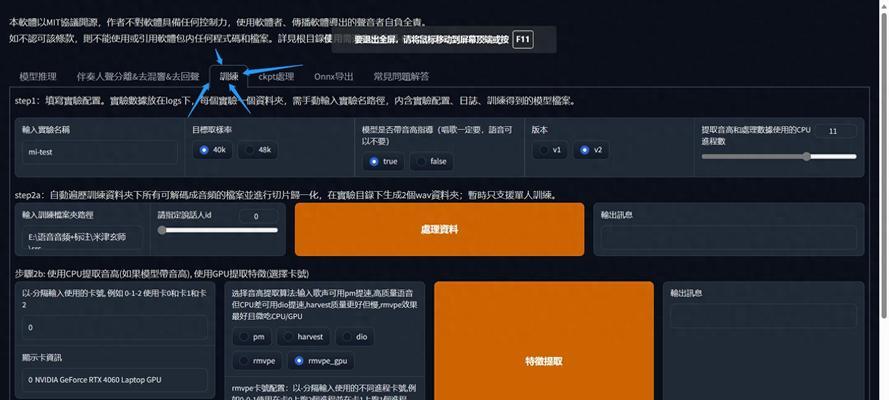Open the 常見問題解答 tab
The image size is (889, 400).
(x=401, y=76)
